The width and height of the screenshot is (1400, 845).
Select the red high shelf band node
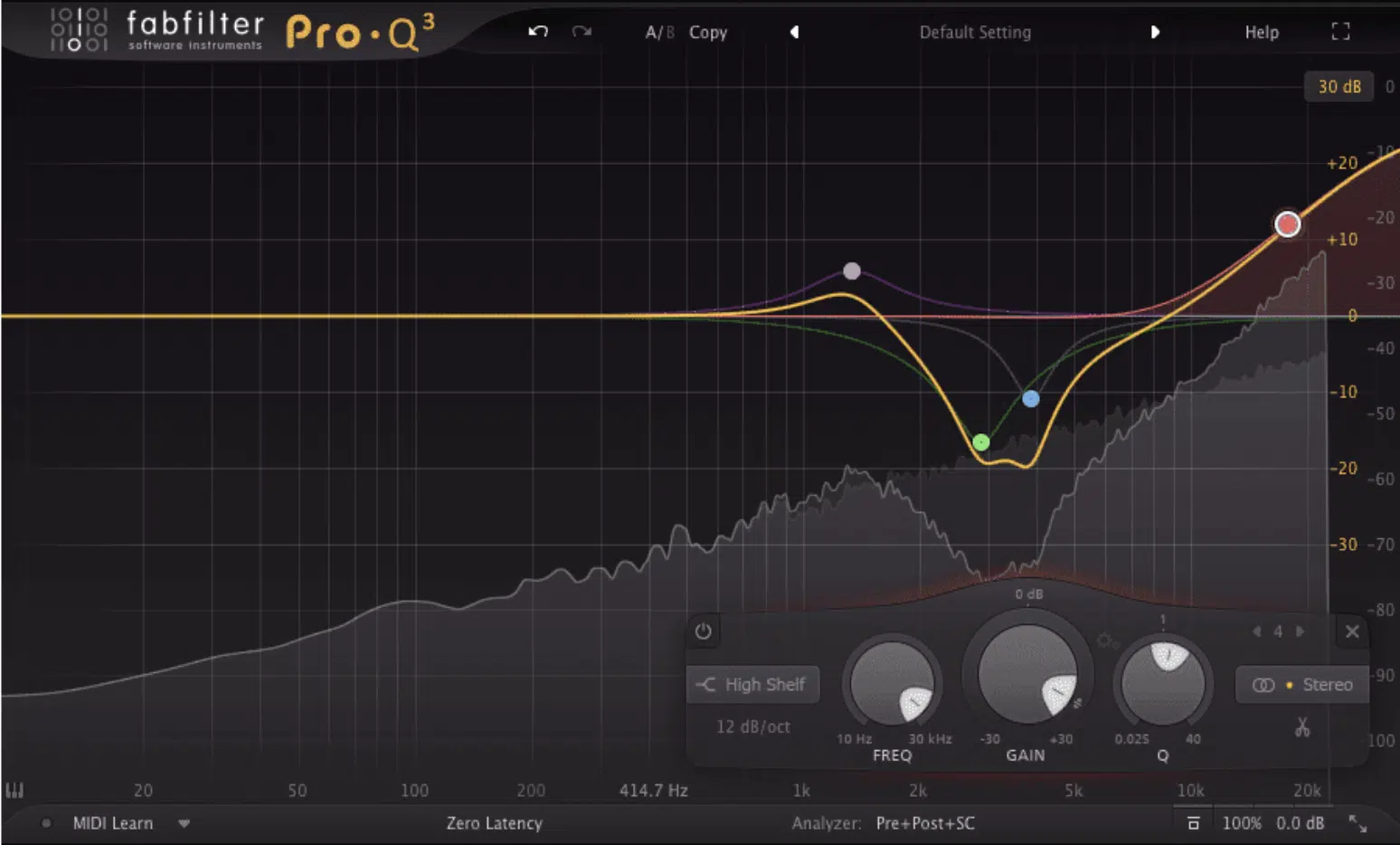pyautogui.click(x=1288, y=224)
